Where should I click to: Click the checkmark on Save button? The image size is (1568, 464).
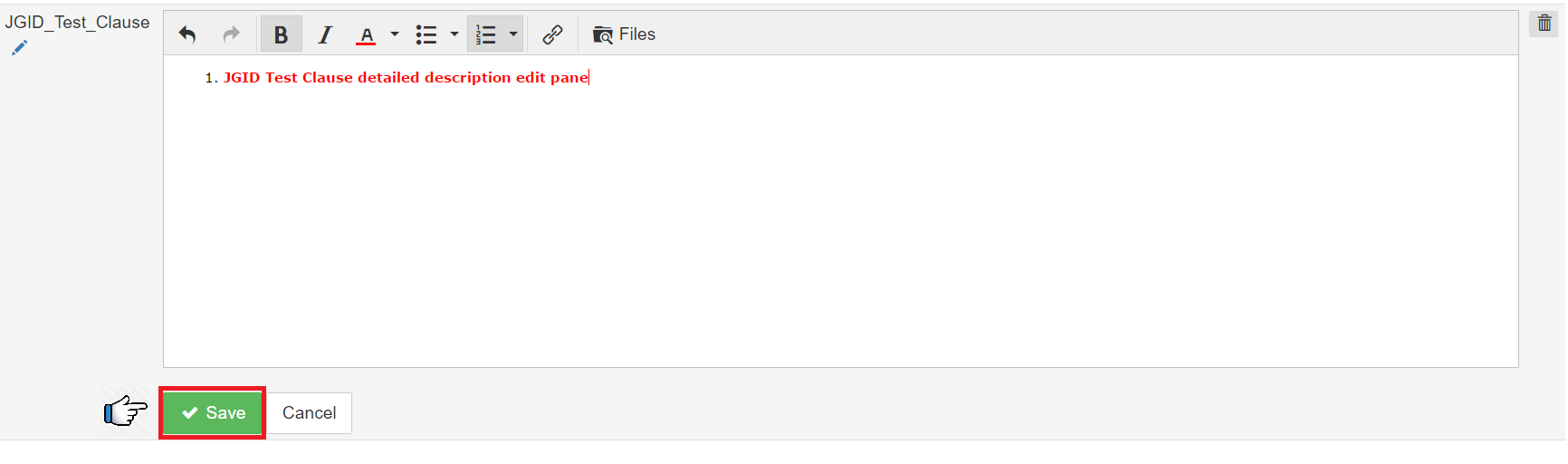190,413
